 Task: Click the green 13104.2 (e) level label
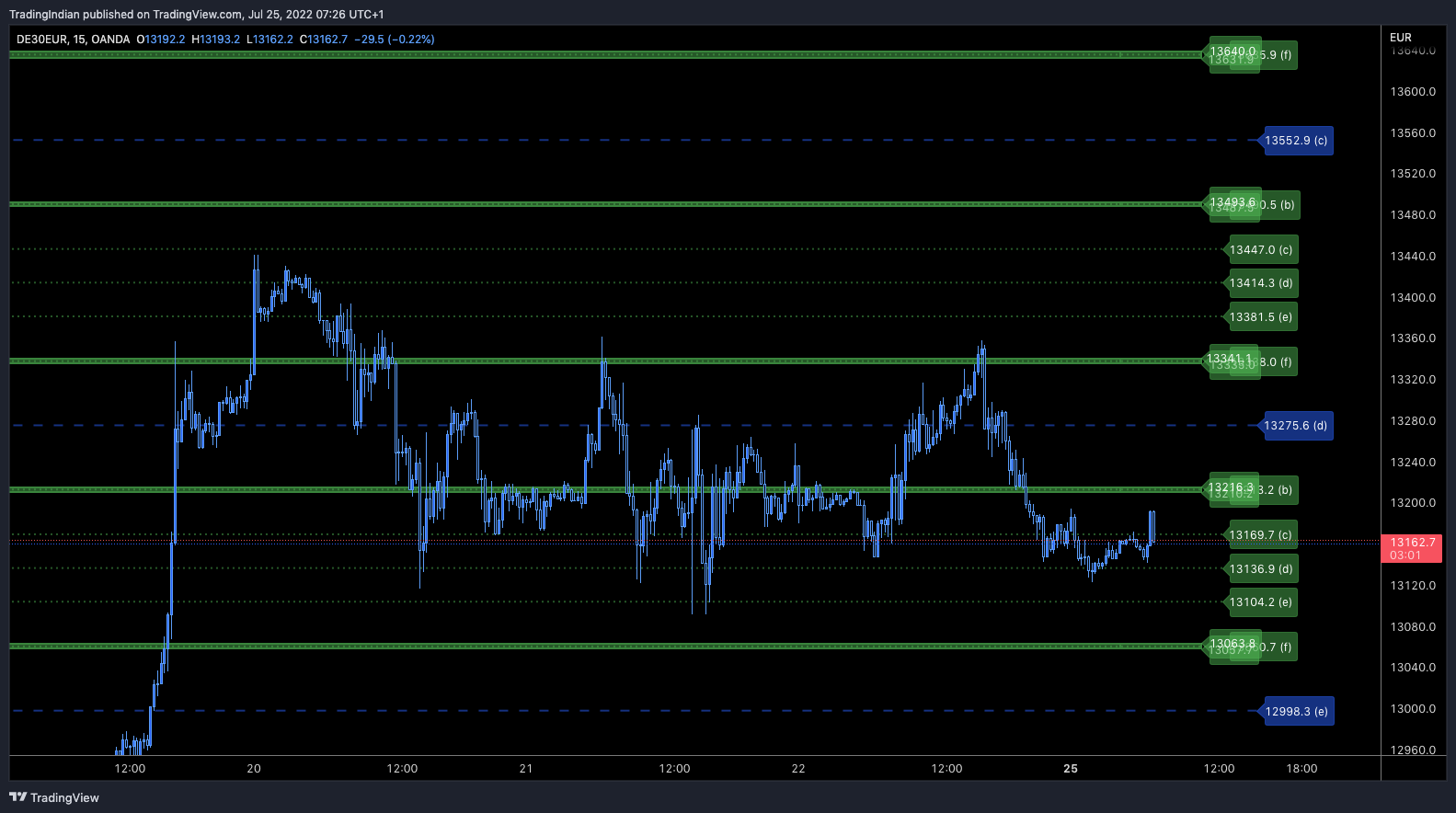point(1261,602)
